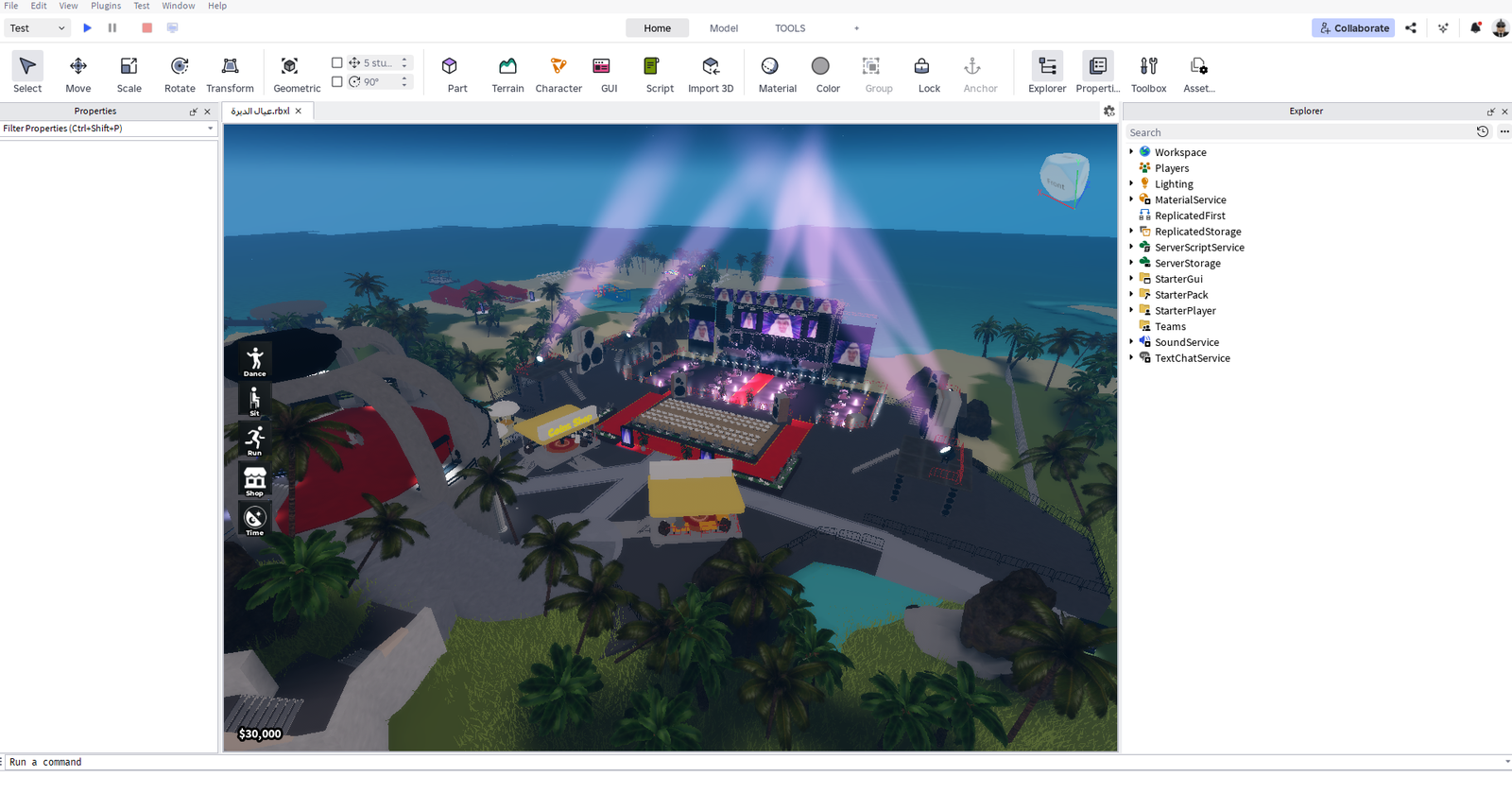1512x794 pixels.
Task: Open the Character tool
Action: tap(558, 73)
